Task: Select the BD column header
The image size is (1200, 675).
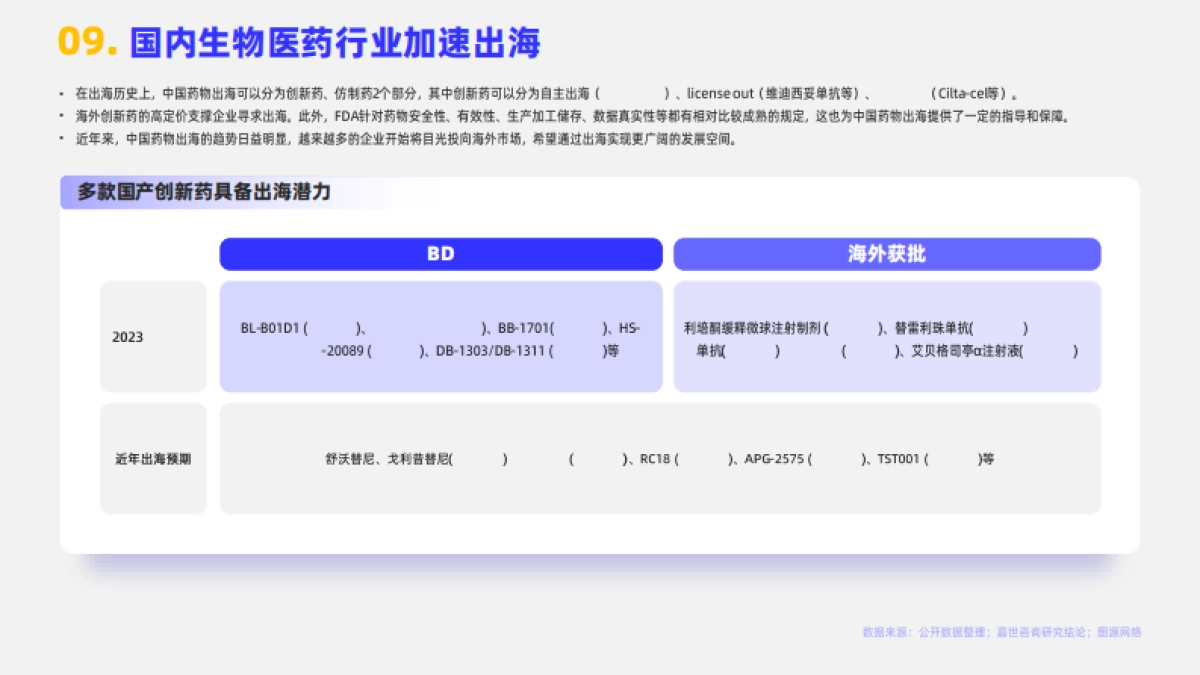Action: click(x=440, y=254)
